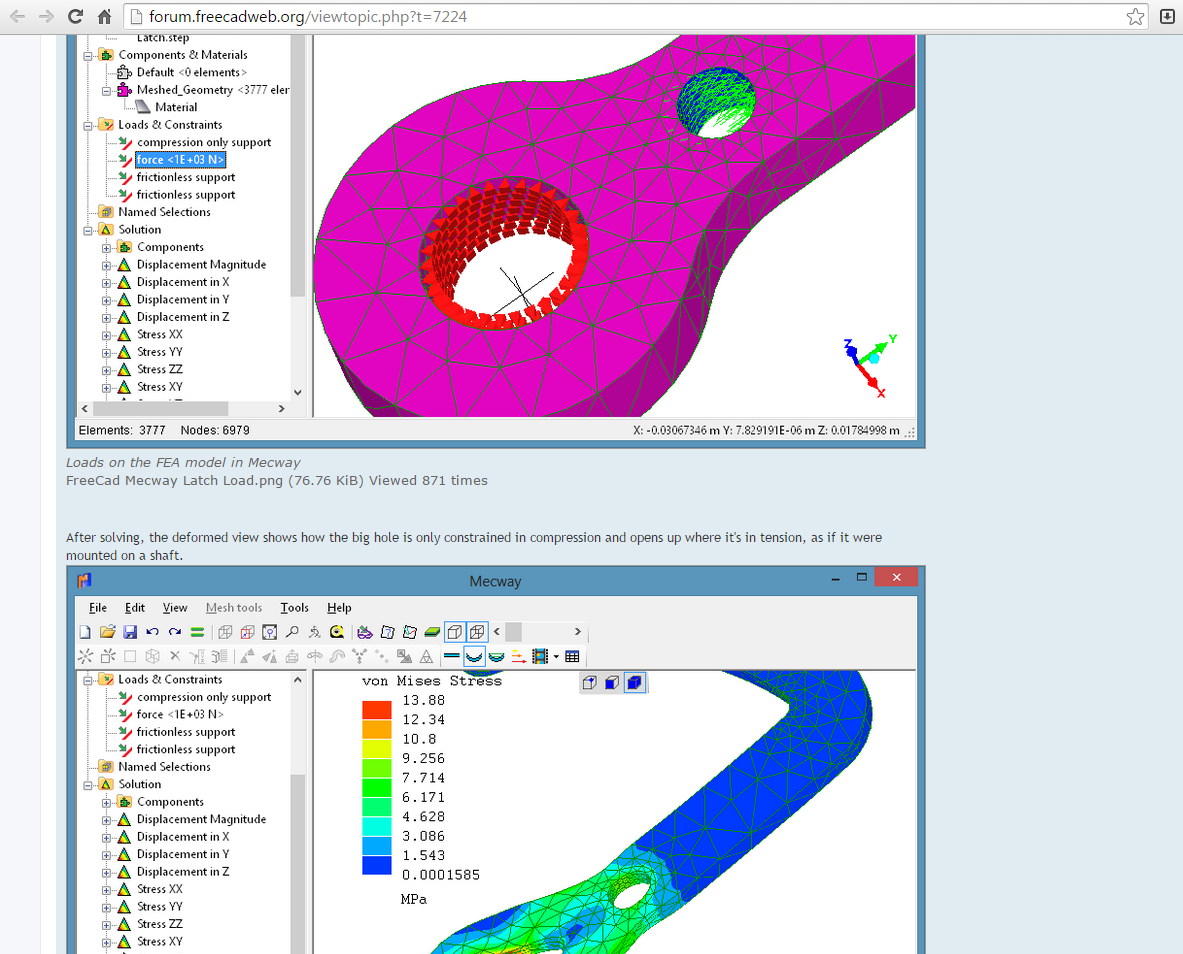Click the browser forward arrow
This screenshot has height=954, width=1183.
point(46,17)
